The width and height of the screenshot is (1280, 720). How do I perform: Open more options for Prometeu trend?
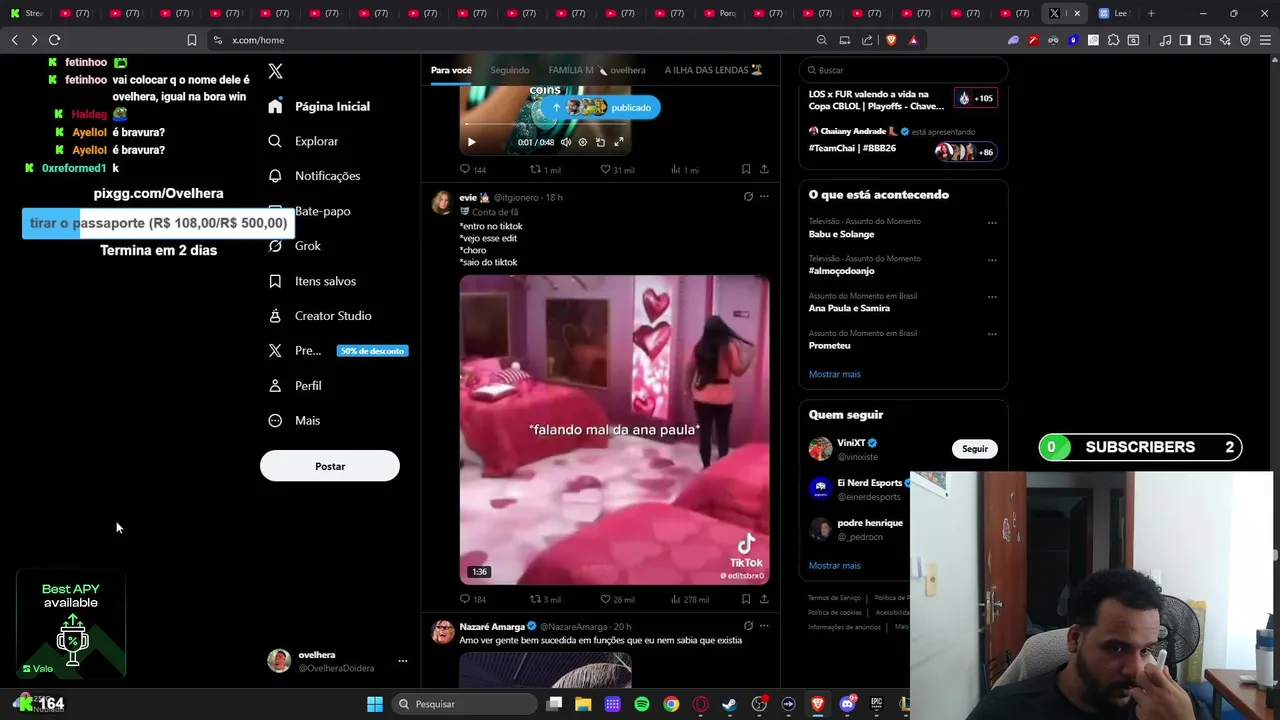992,334
